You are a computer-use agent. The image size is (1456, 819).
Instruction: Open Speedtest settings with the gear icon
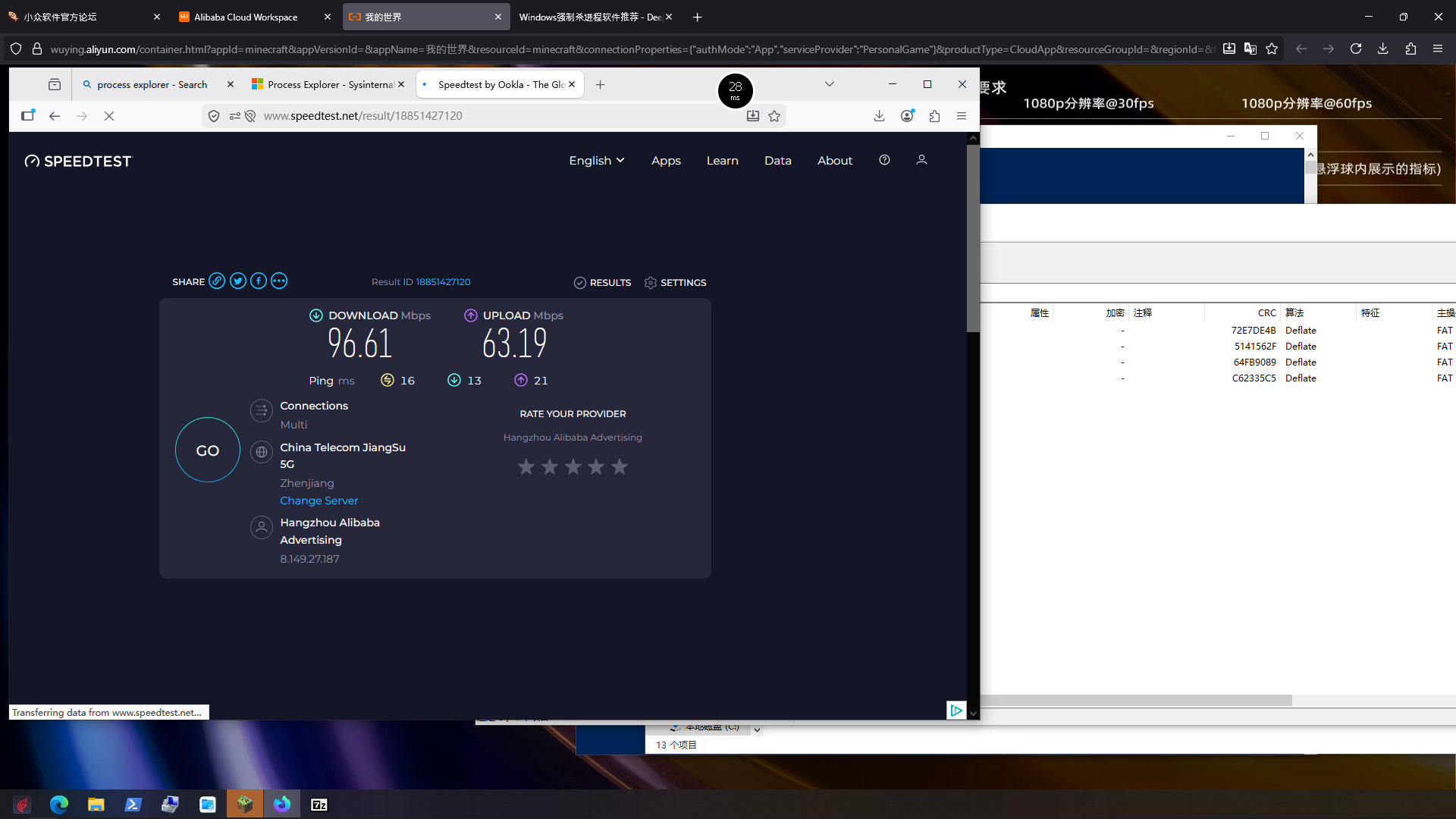pos(651,282)
